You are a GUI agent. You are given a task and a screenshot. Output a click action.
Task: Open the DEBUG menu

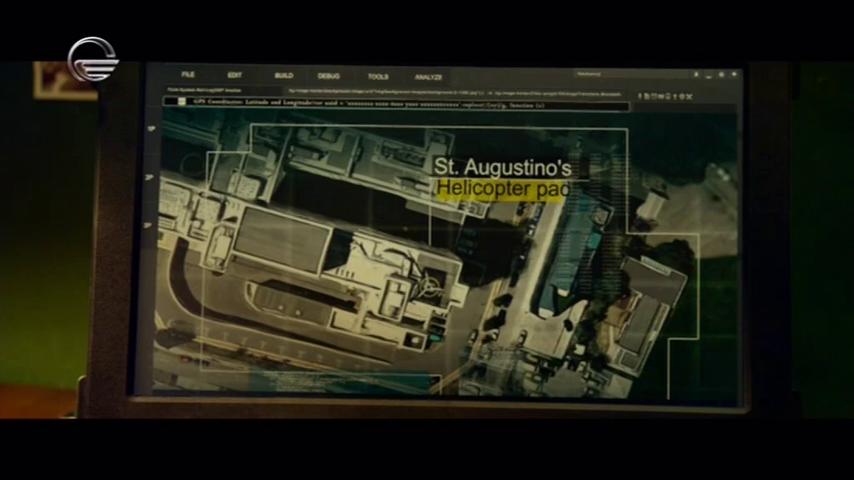(x=329, y=76)
